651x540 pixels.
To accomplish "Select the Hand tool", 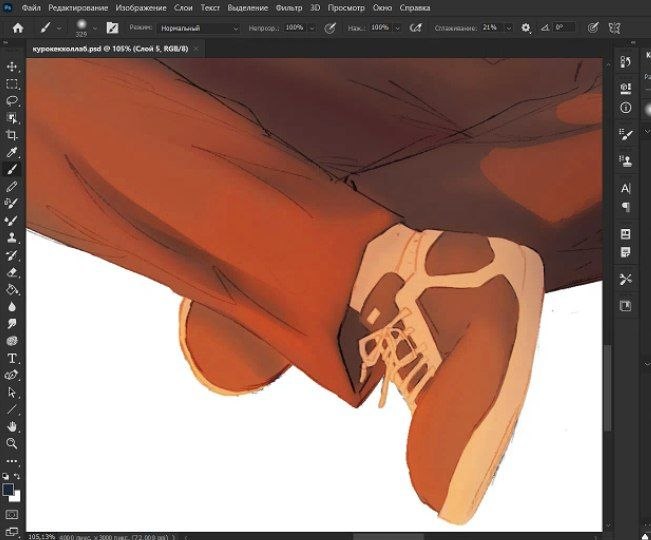I will point(12,426).
